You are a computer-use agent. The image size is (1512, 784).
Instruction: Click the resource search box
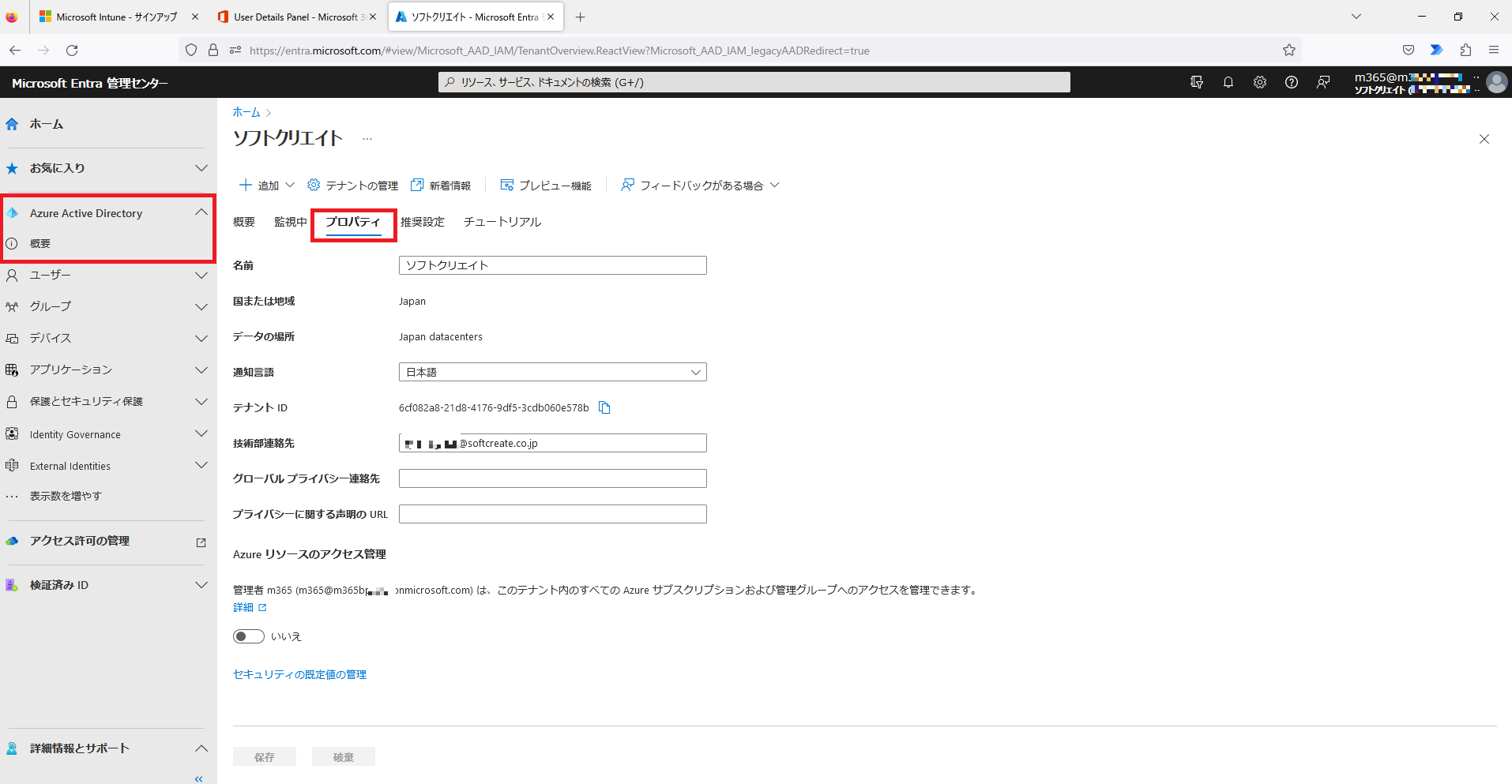[754, 82]
